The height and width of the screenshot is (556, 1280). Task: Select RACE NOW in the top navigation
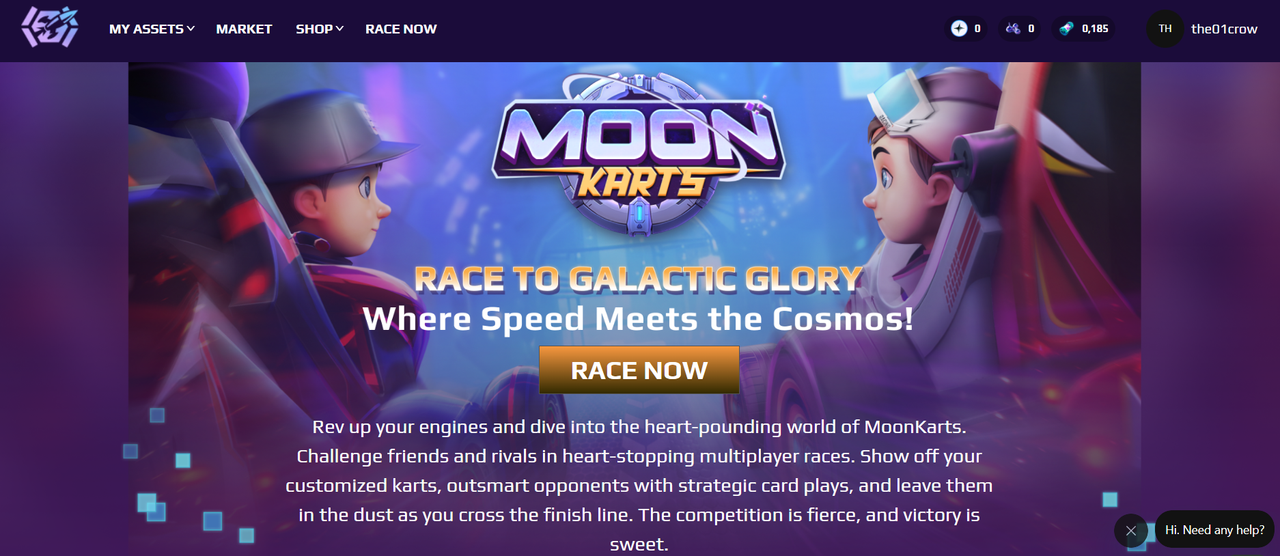tap(401, 29)
